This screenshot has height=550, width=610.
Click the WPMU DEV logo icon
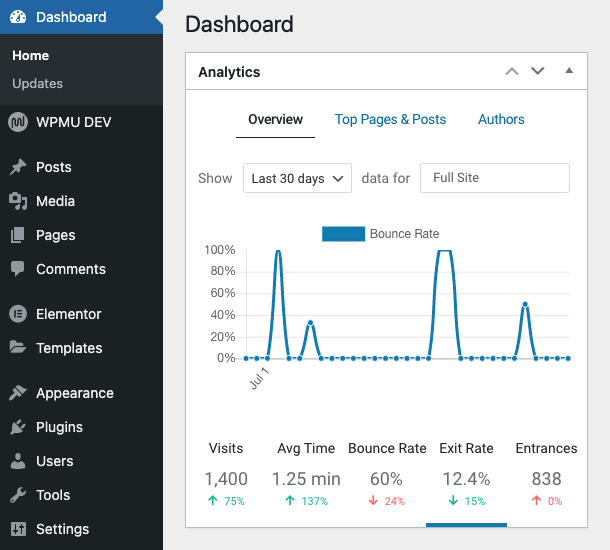(17, 122)
